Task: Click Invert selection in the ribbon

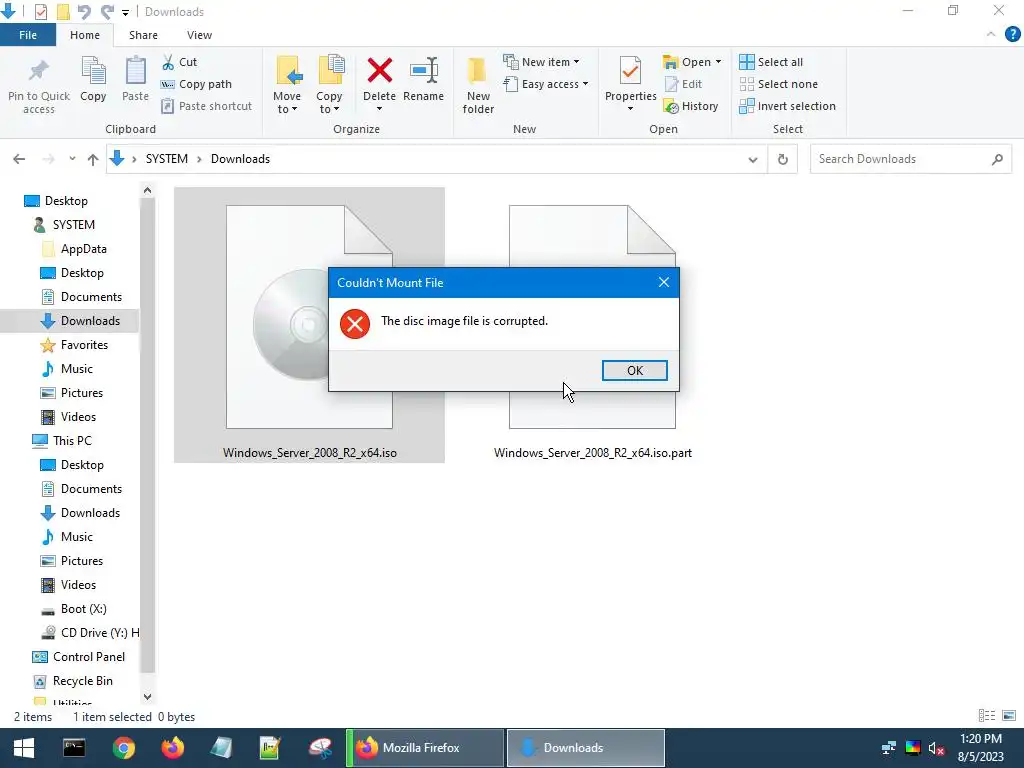Action: (787, 106)
